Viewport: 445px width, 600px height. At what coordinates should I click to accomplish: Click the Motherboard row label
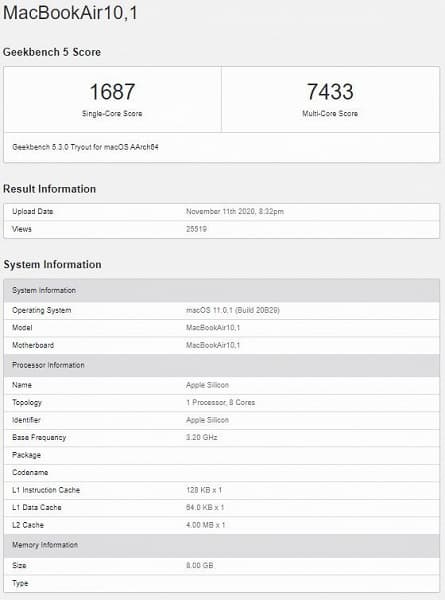click(33, 346)
